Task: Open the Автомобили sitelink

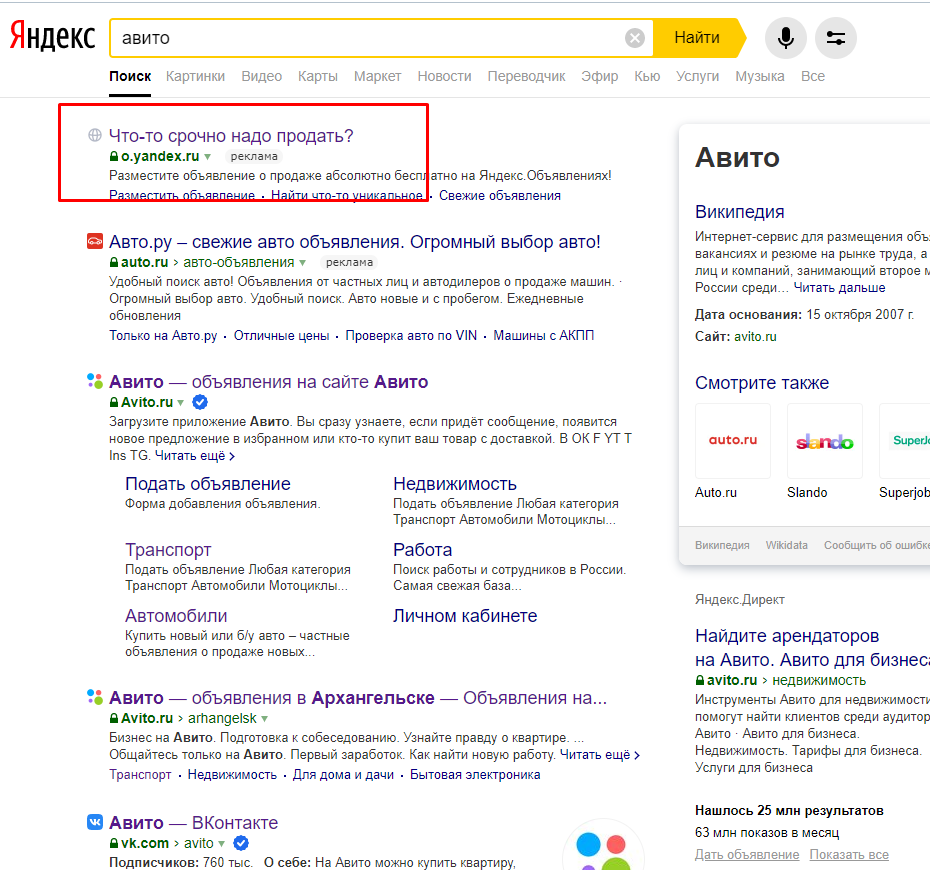Action: click(x=176, y=616)
